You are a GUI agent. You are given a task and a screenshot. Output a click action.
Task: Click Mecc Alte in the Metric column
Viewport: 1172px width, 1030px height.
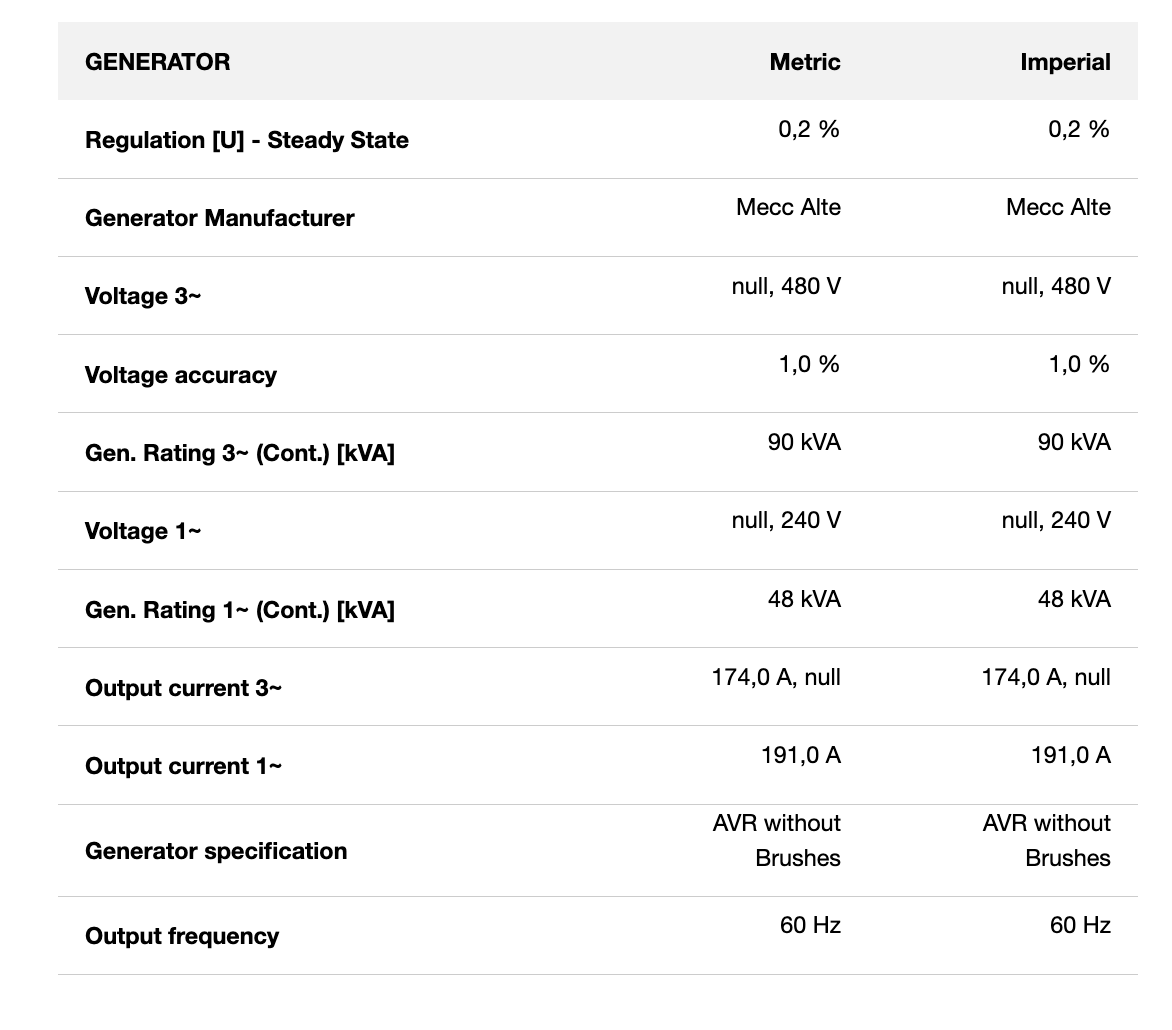[788, 207]
